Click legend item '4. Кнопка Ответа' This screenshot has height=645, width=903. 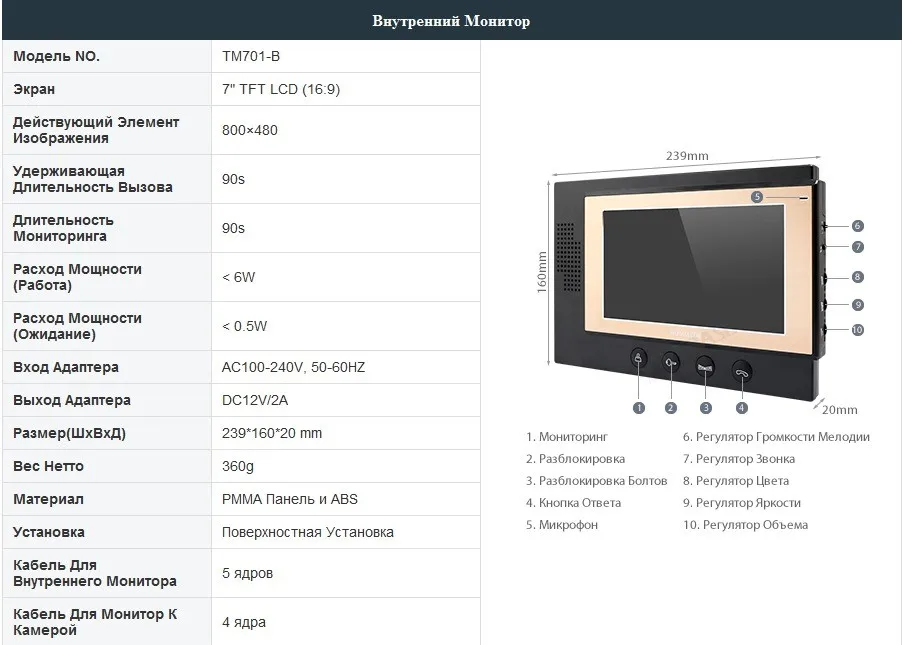pos(574,503)
